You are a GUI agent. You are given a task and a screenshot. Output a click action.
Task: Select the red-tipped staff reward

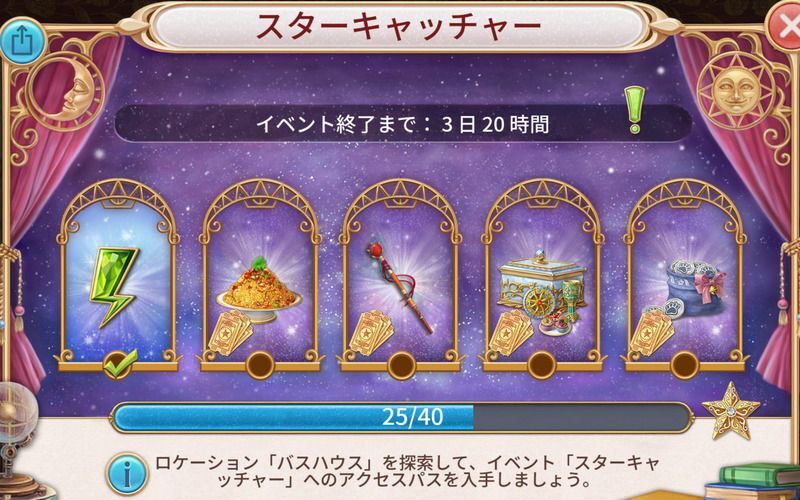(x=398, y=287)
